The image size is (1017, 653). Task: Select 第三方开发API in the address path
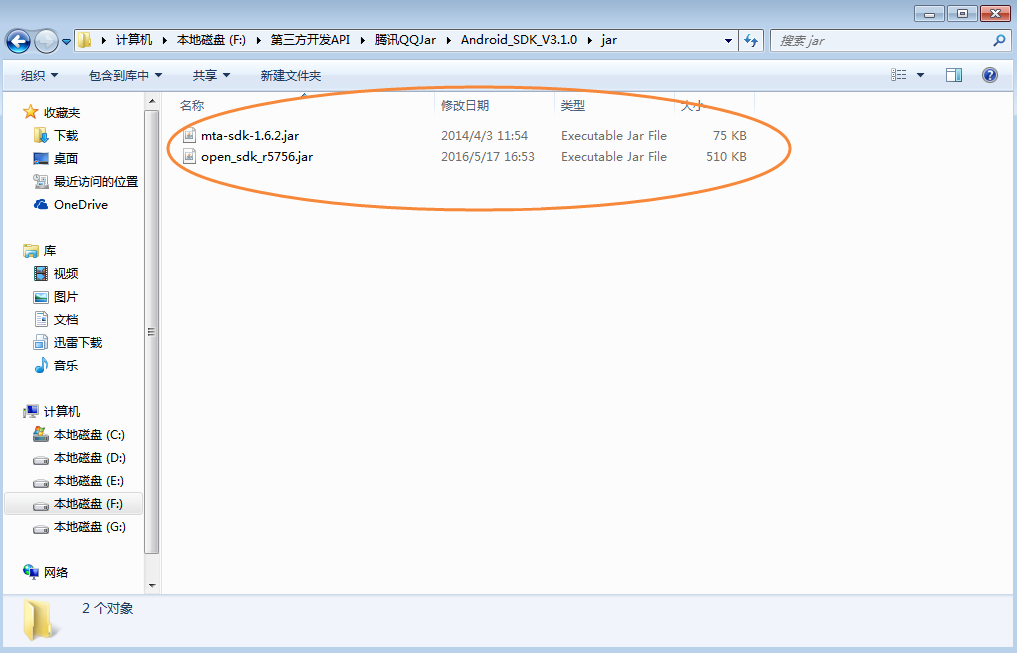coord(310,40)
